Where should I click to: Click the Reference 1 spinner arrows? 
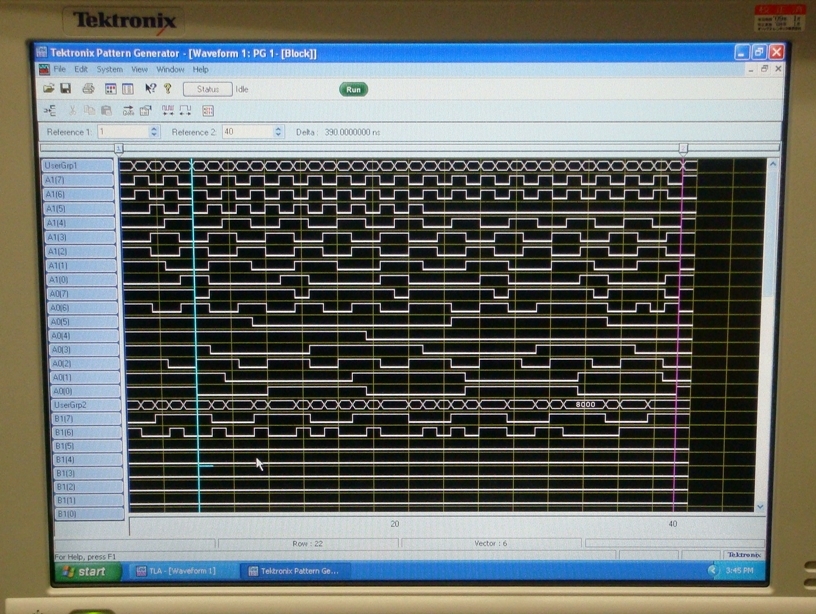pyautogui.click(x=154, y=132)
